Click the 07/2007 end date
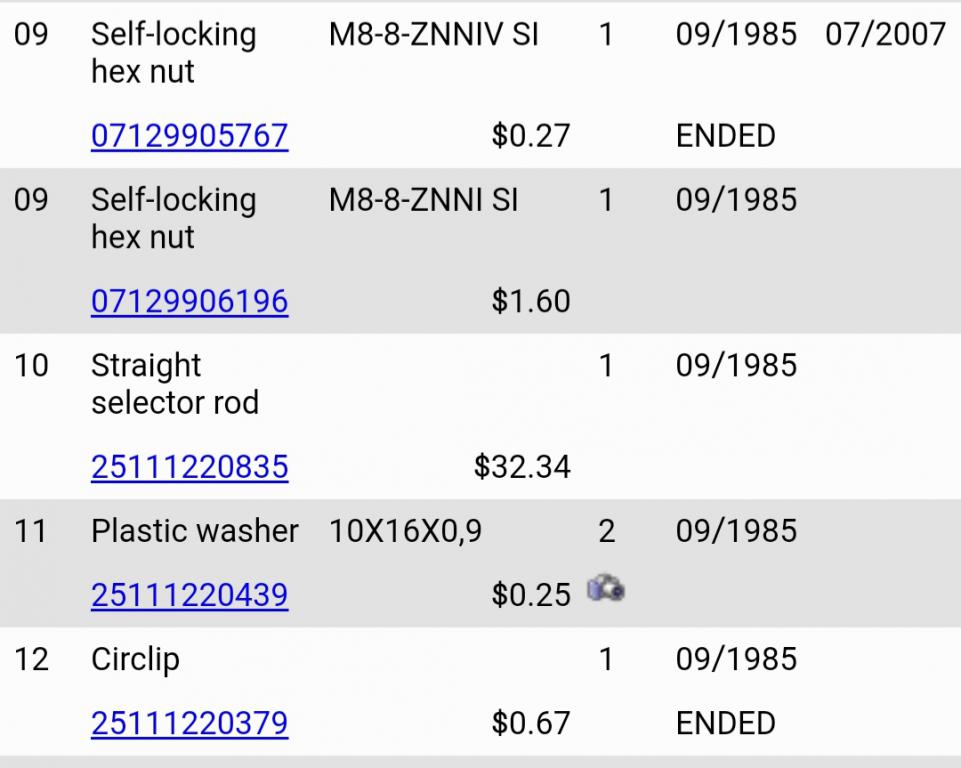 tap(885, 35)
